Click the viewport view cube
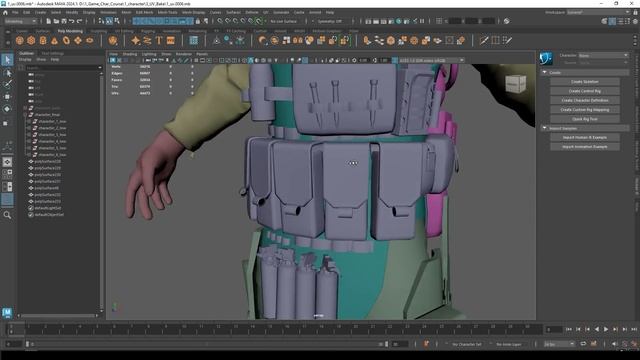640x360 pixels. 516,84
